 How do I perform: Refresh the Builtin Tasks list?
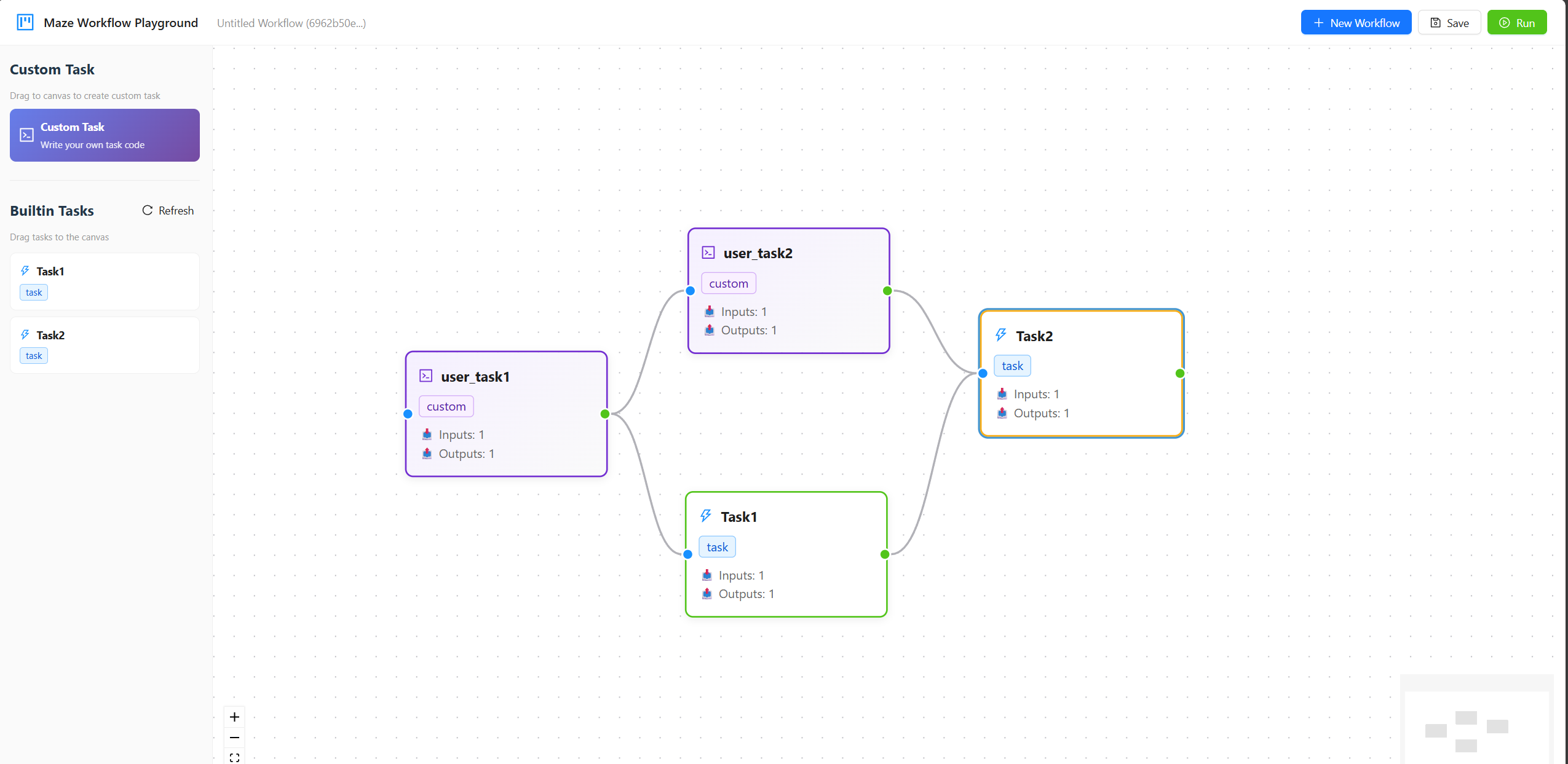pyautogui.click(x=168, y=210)
